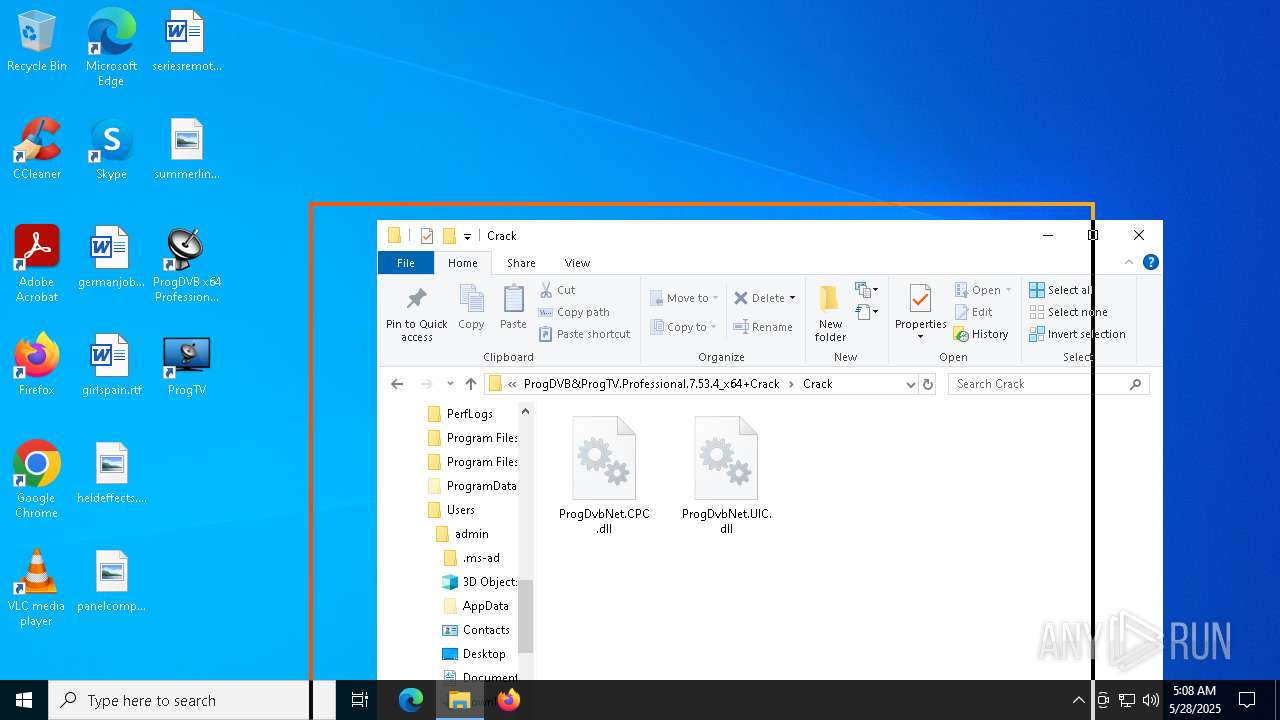Switch to the Home ribbon tab
The height and width of the screenshot is (720, 1280).
point(463,263)
